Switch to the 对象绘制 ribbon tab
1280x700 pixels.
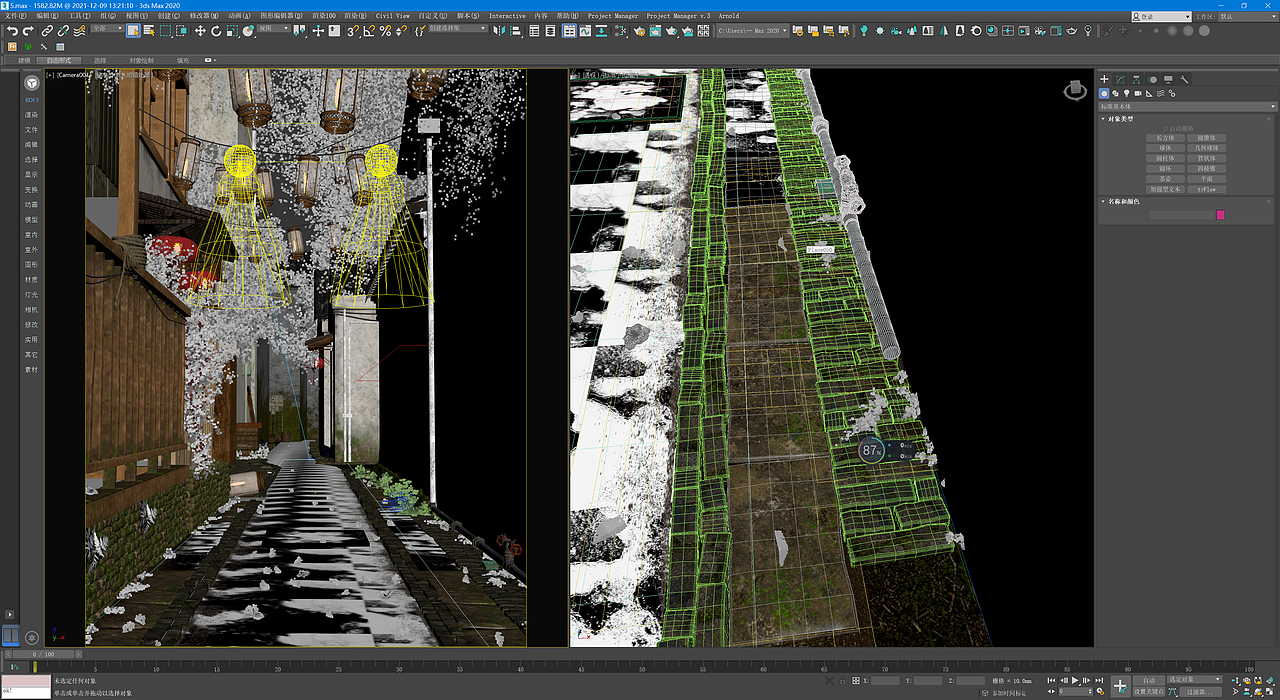click(141, 60)
